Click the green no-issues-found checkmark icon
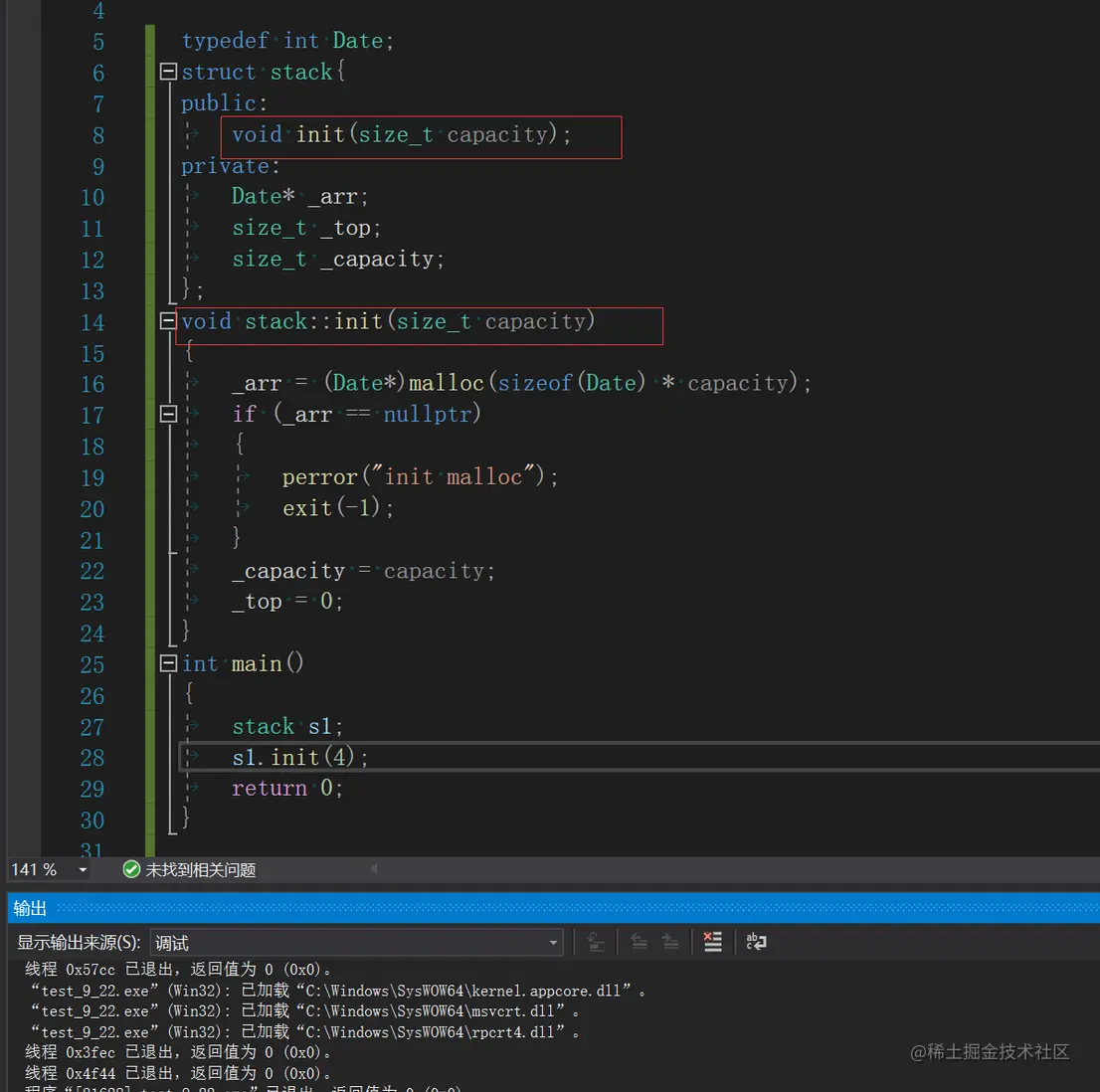The image size is (1100, 1092). pyautogui.click(x=131, y=869)
